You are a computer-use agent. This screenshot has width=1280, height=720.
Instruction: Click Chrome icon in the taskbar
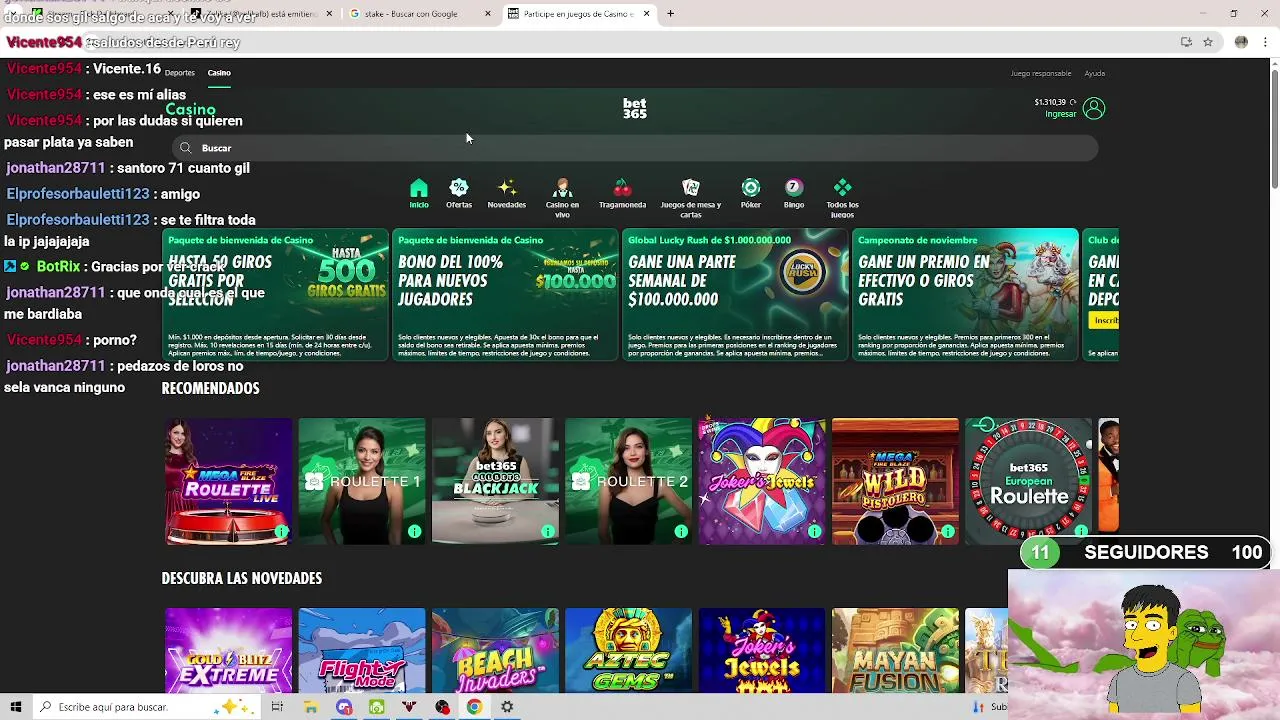point(474,707)
